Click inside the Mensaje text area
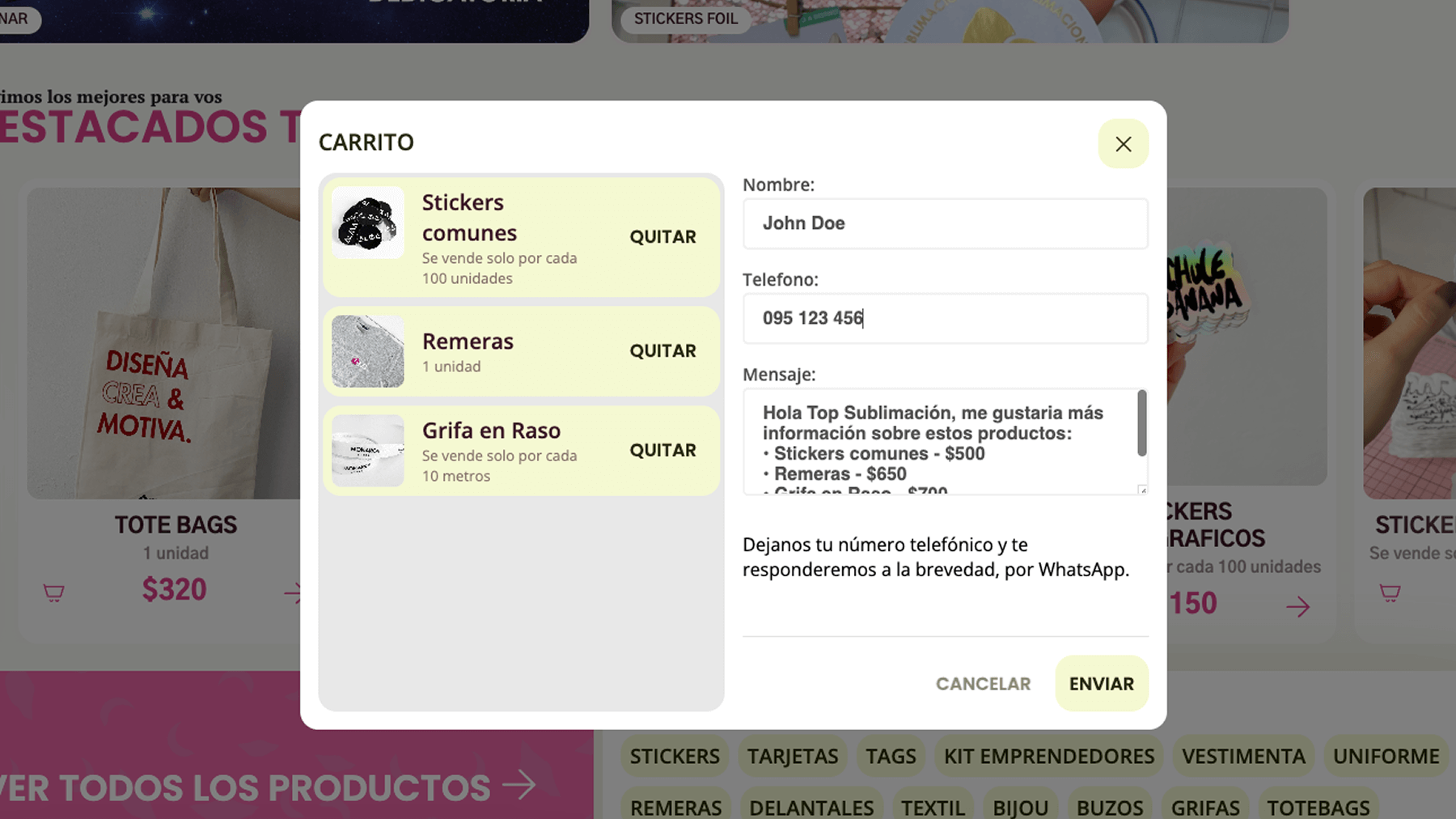 (x=938, y=441)
